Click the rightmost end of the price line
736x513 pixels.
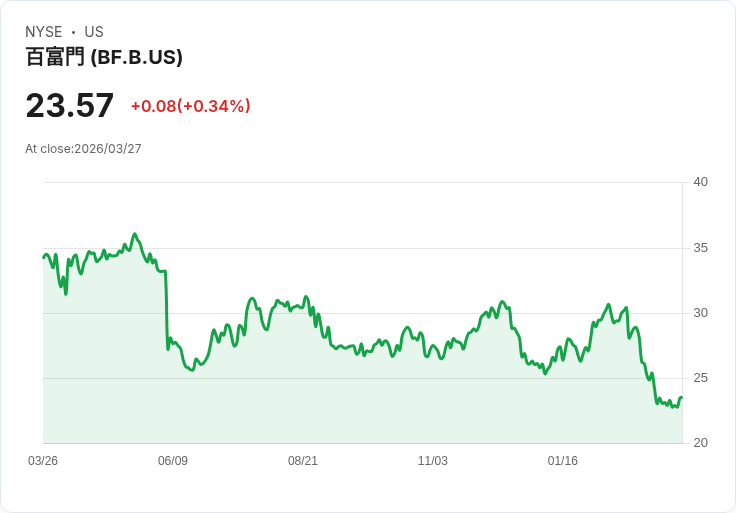(x=681, y=398)
